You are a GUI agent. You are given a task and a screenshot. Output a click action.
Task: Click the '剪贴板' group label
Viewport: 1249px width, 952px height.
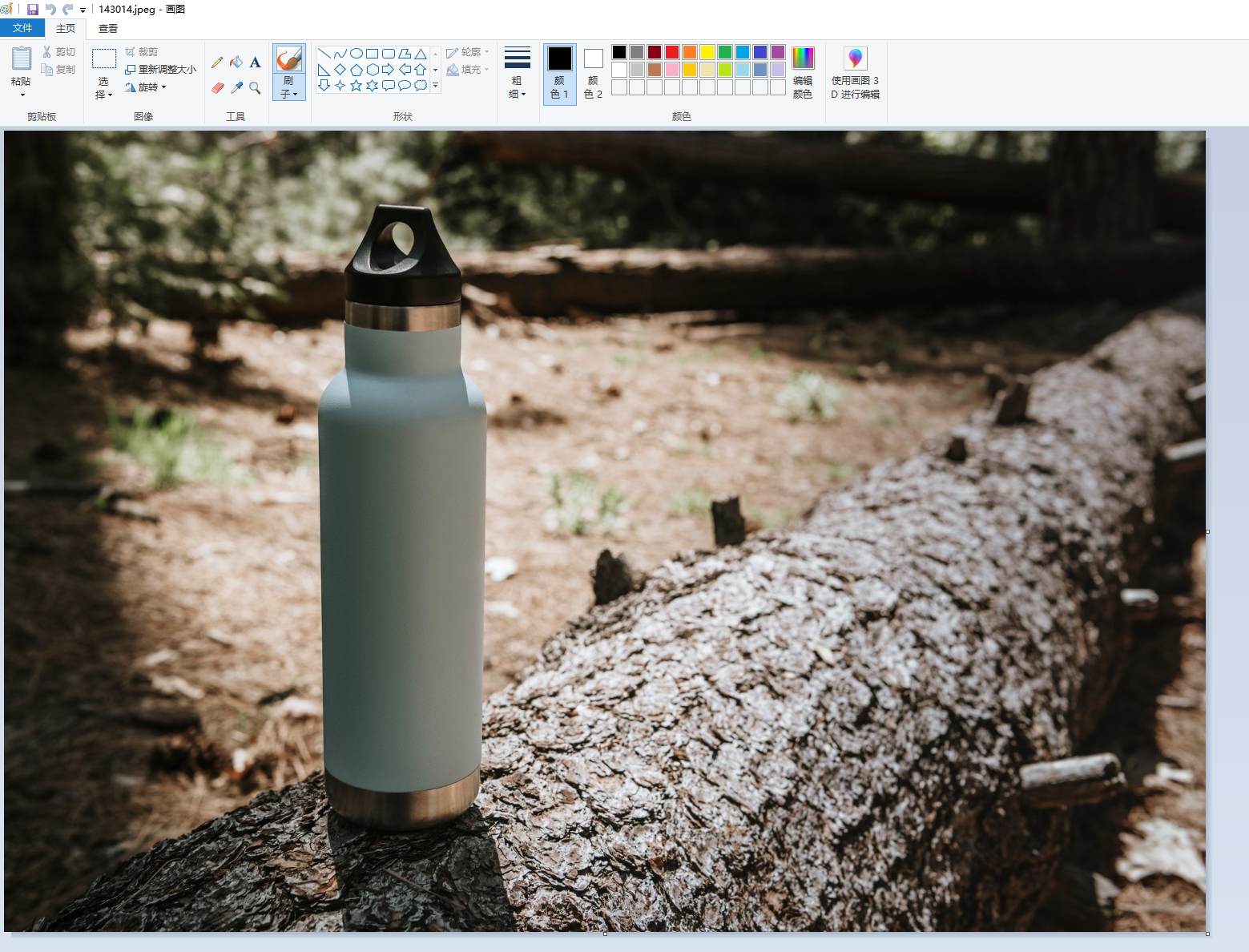[x=42, y=117]
